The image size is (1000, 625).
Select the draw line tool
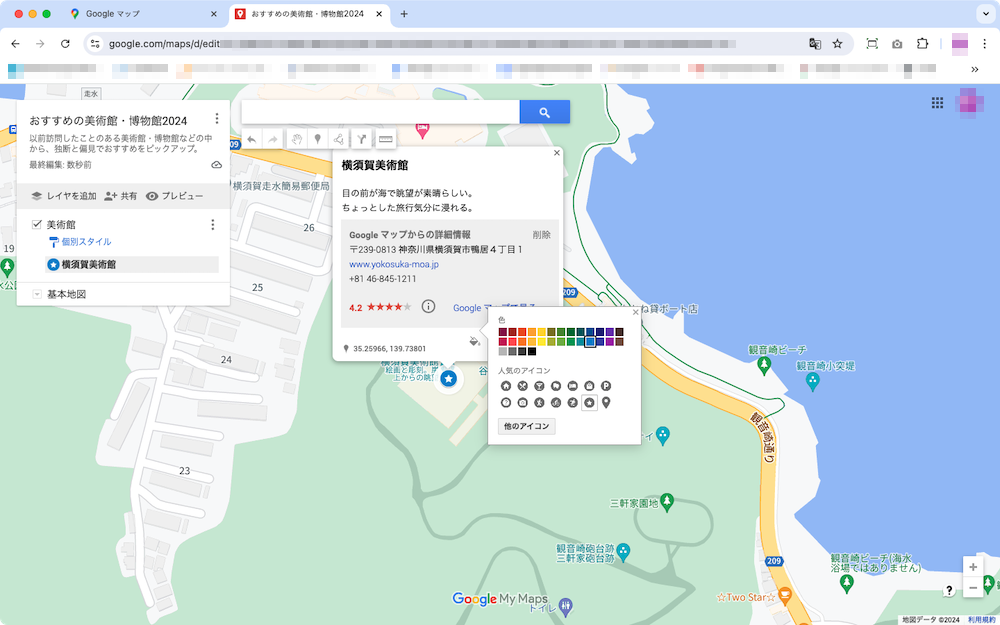tap(339, 139)
